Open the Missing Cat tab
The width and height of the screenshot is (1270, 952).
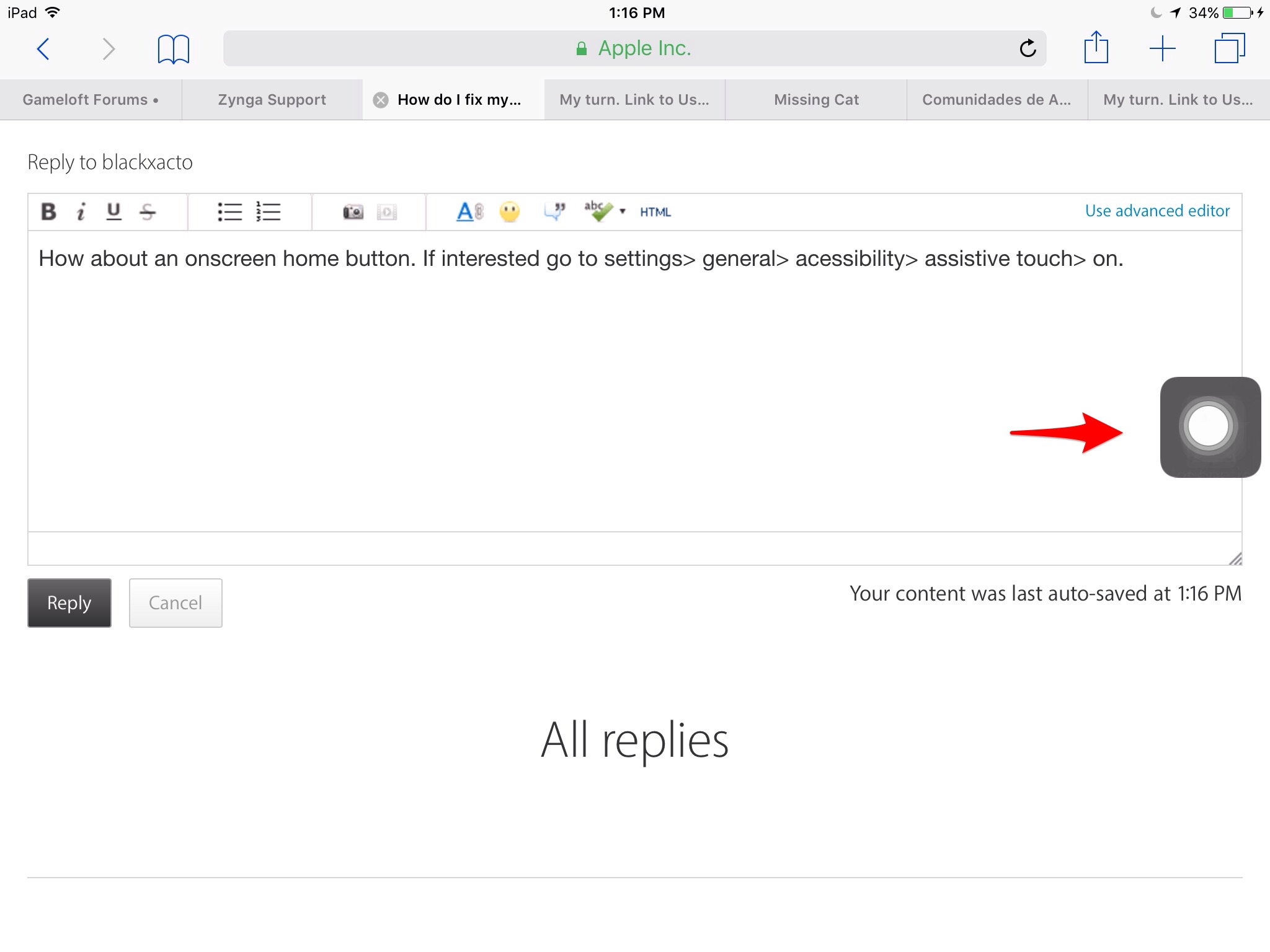coord(816,100)
